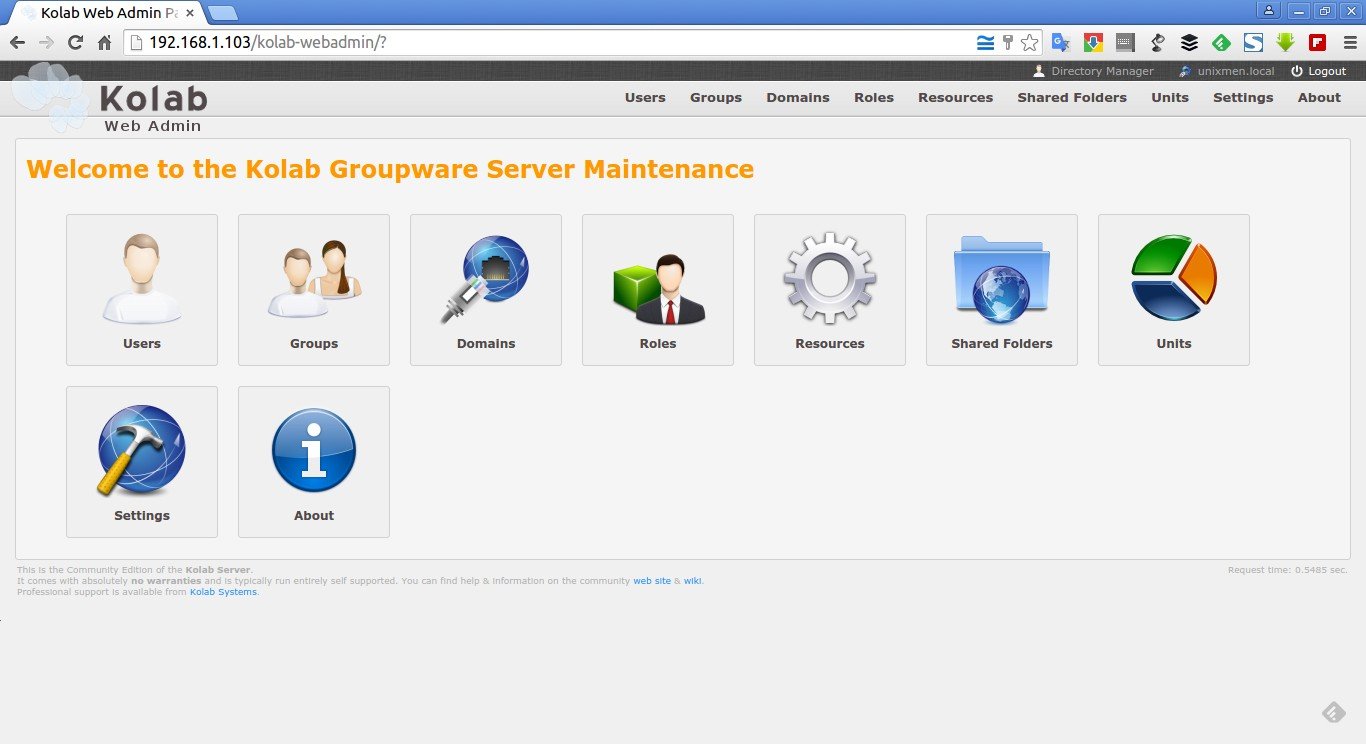Open the Google Translate extension
The image size is (1366, 744).
(1061, 43)
